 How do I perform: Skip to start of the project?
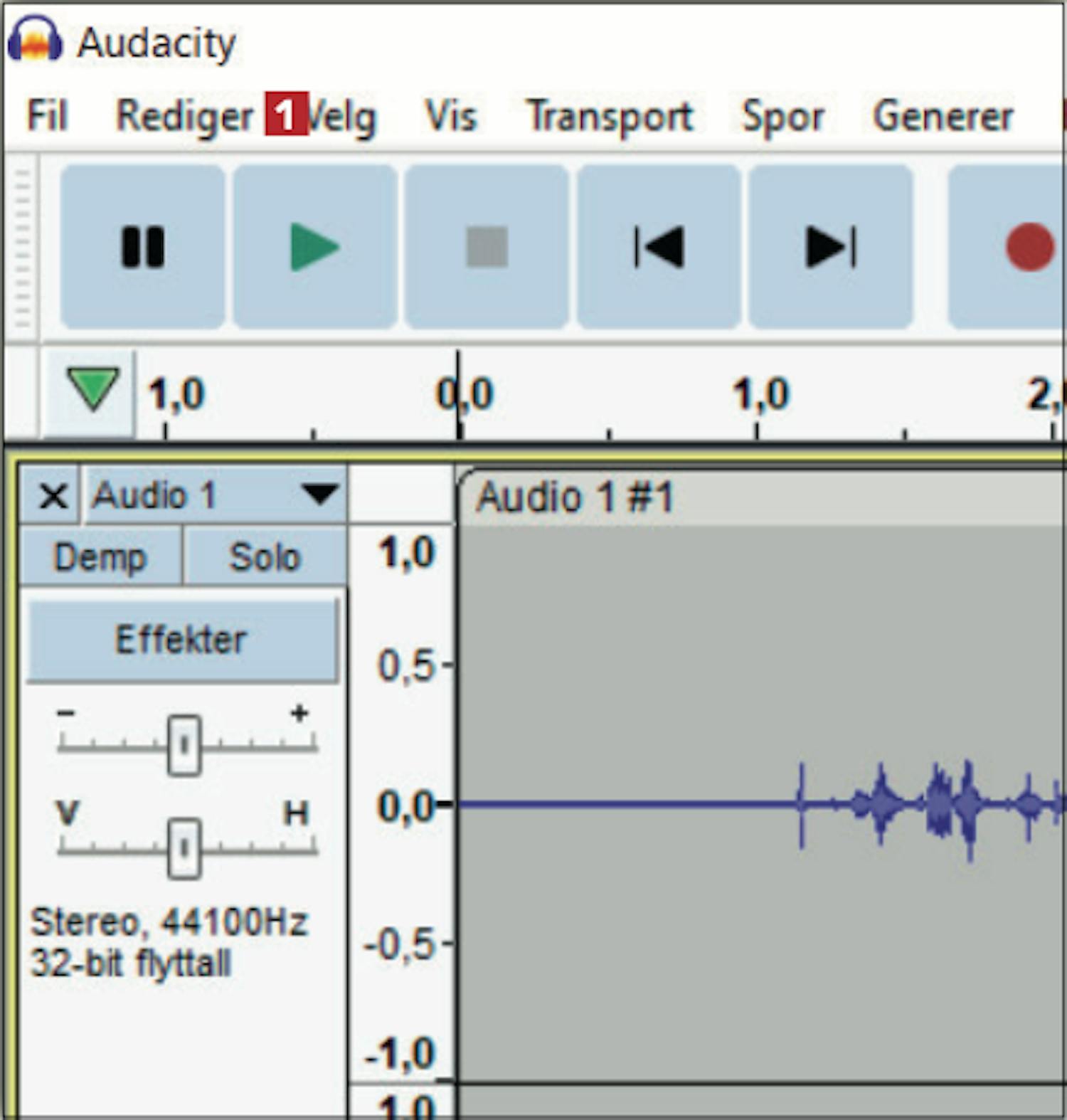tap(659, 247)
